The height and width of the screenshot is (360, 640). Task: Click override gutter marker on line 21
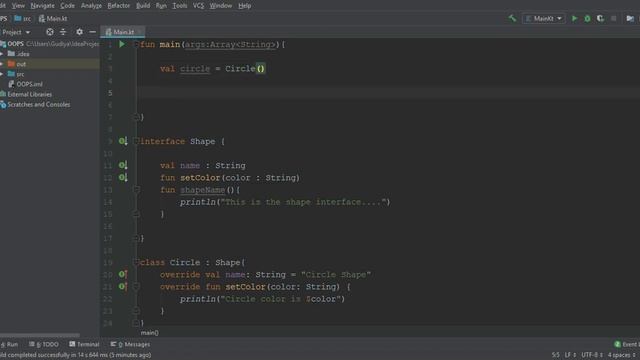coord(122,287)
